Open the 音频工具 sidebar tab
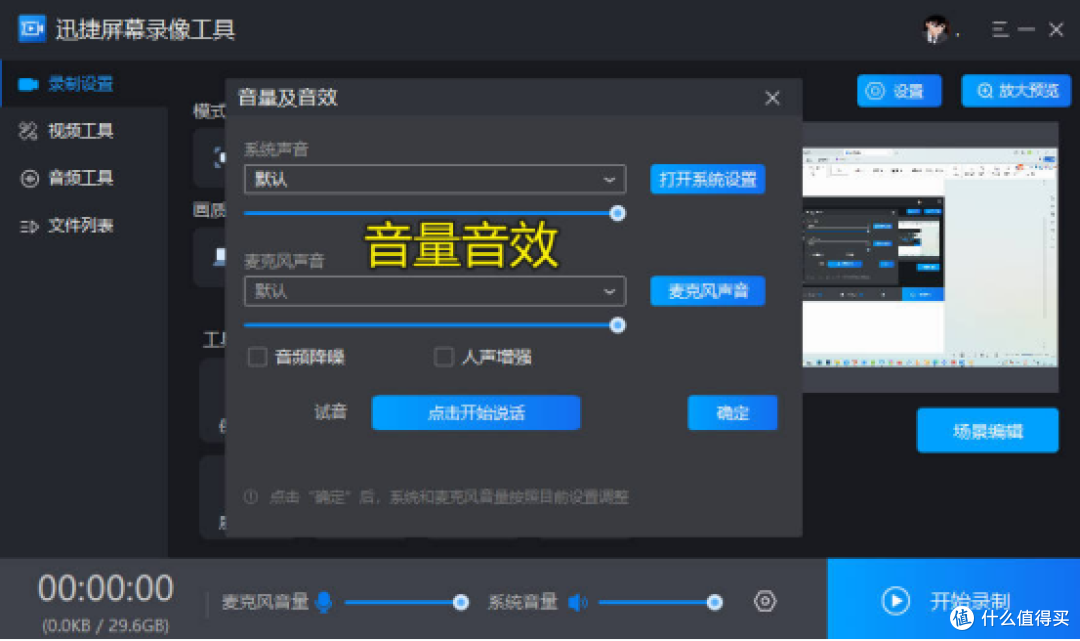1080x641 pixels. pos(67,178)
